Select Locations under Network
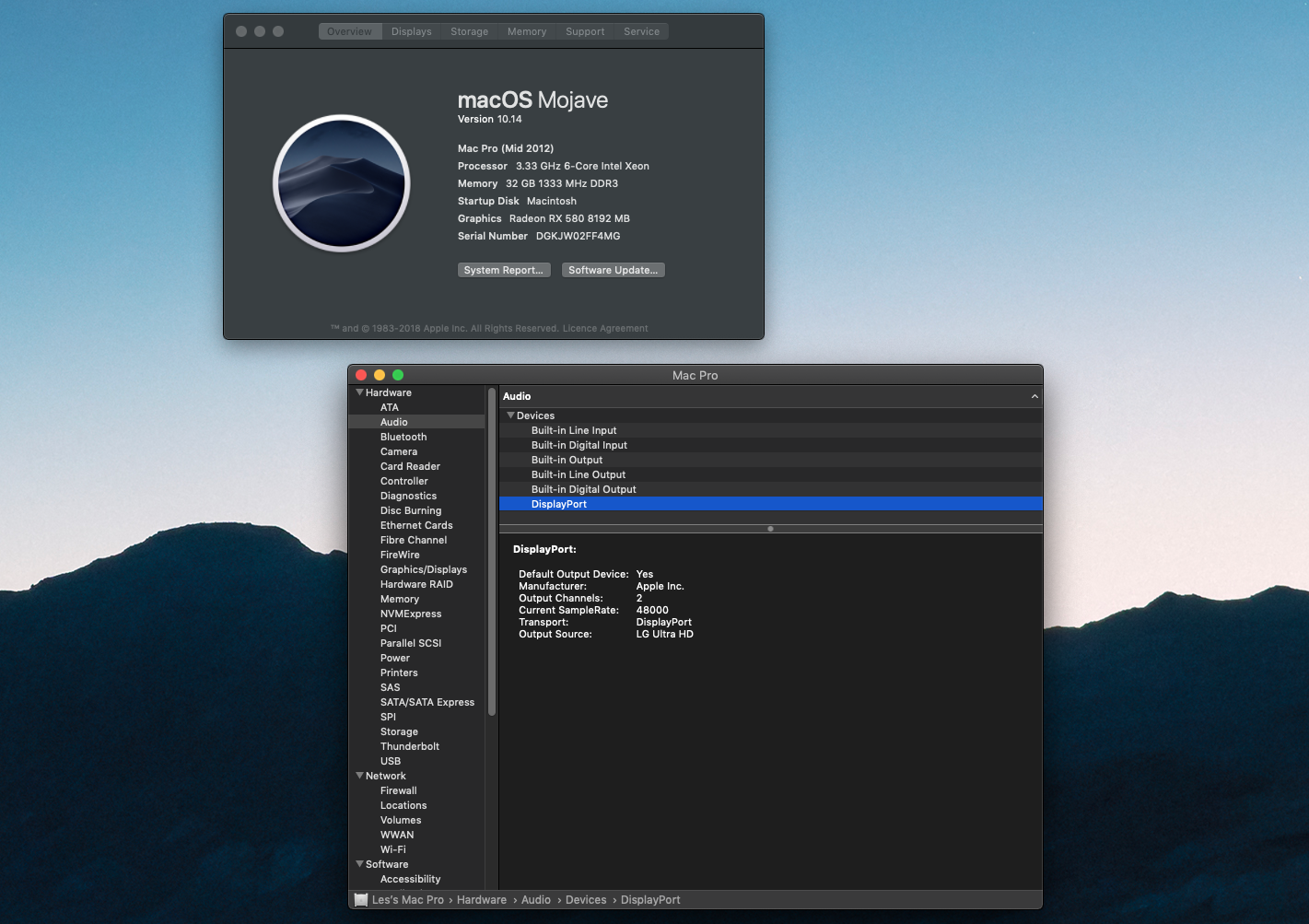The height and width of the screenshot is (924, 1309). pos(416,805)
